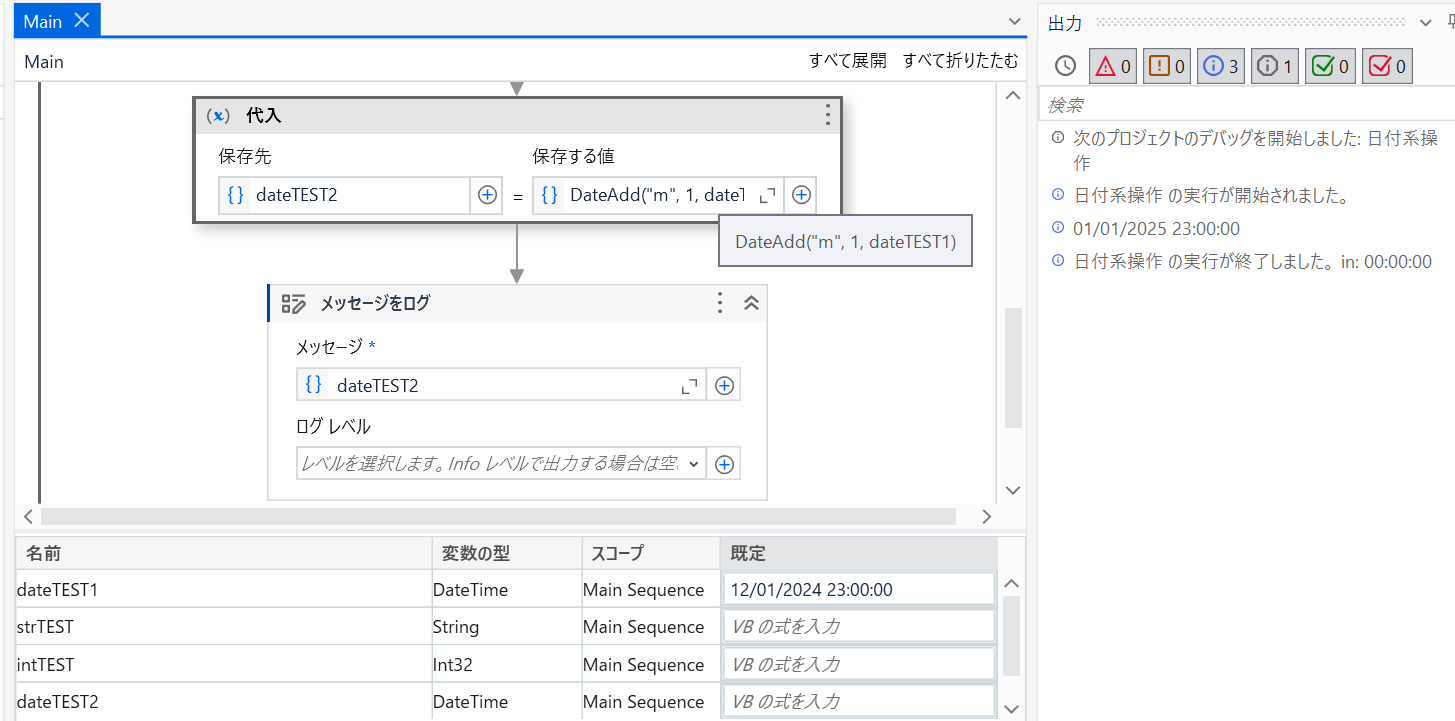This screenshot has width=1455, height=721.
Task: Toggle the red check filter in output
Action: [1387, 66]
